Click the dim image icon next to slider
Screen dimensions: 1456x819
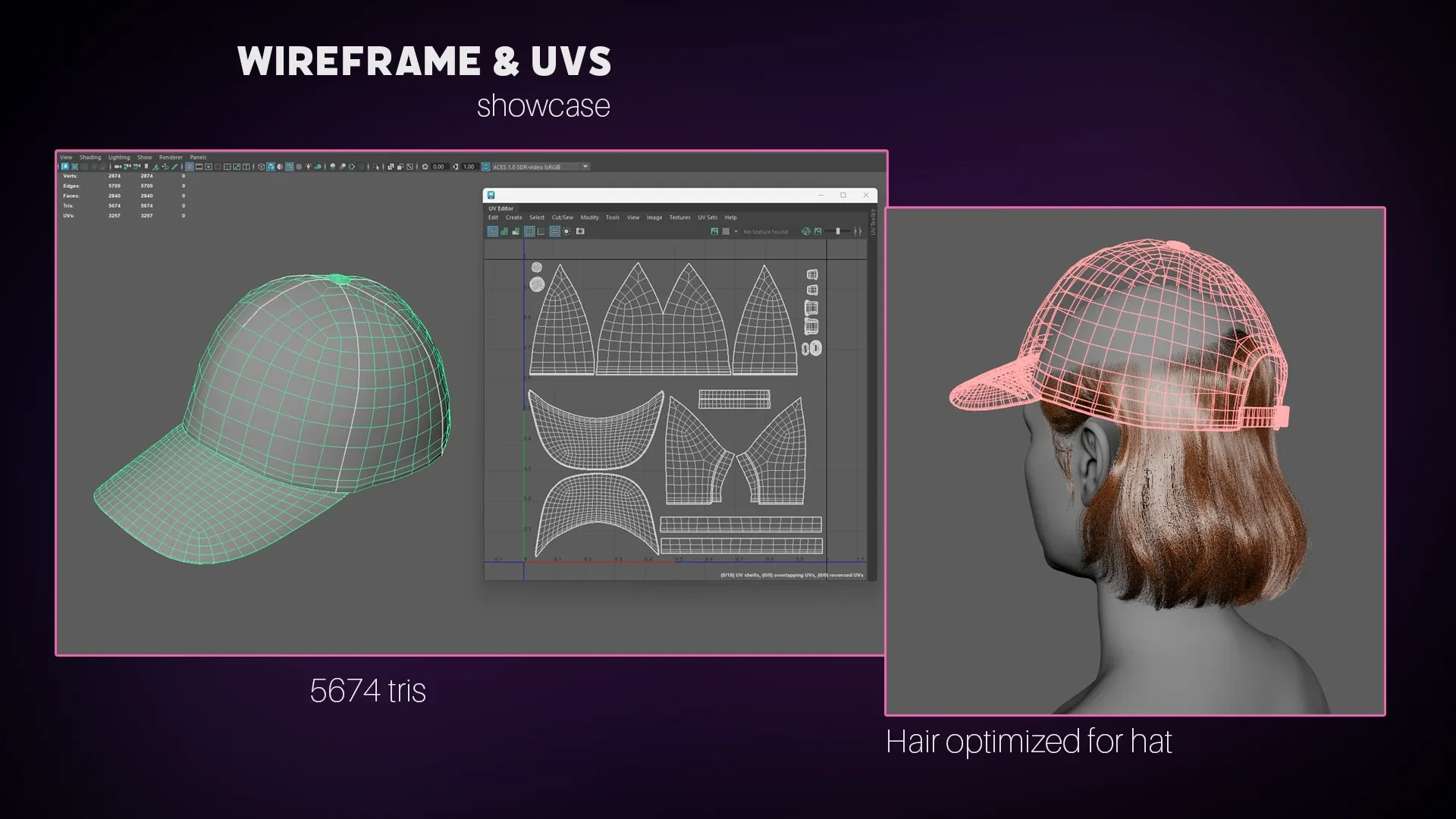tap(818, 231)
